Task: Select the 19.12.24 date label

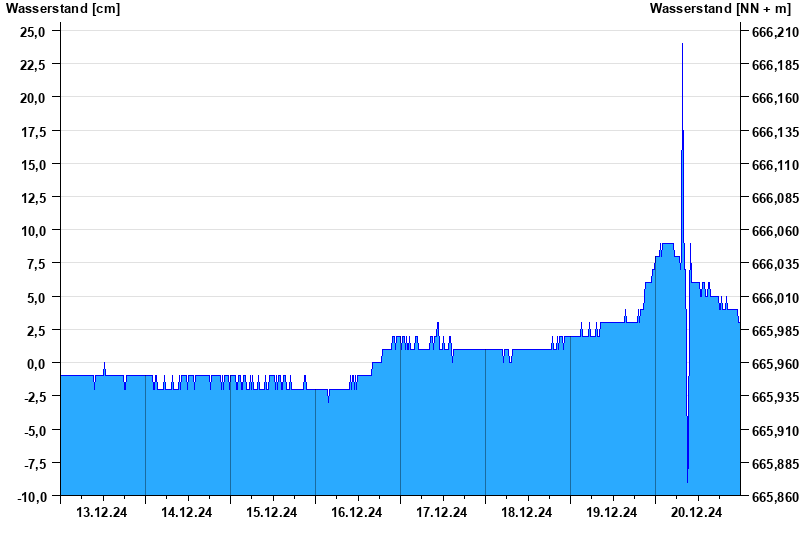Action: (612, 512)
